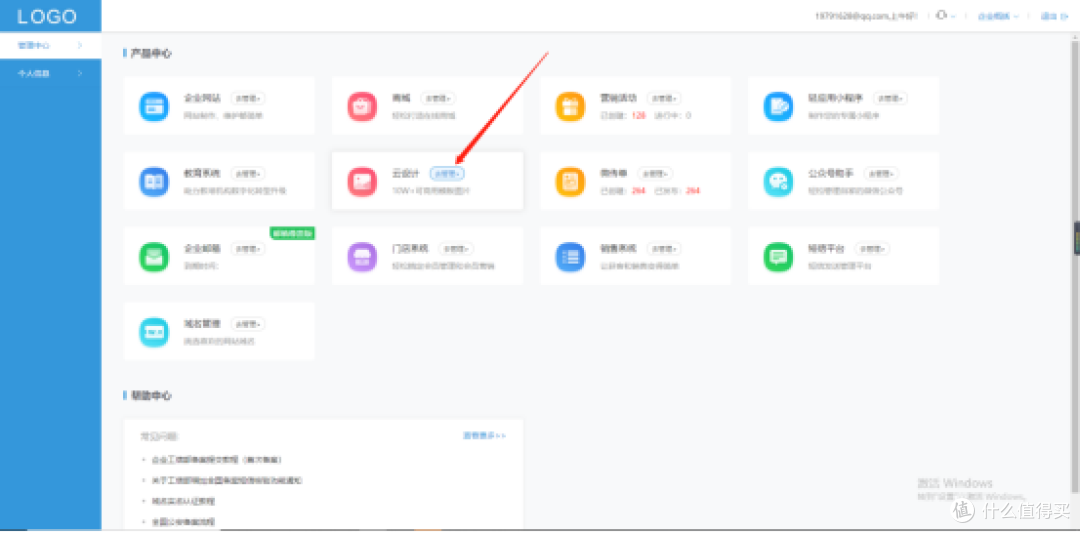The height and width of the screenshot is (533, 1080).
Task: Expand the 管理 dropdown for 域名管理
Action: tap(248, 324)
